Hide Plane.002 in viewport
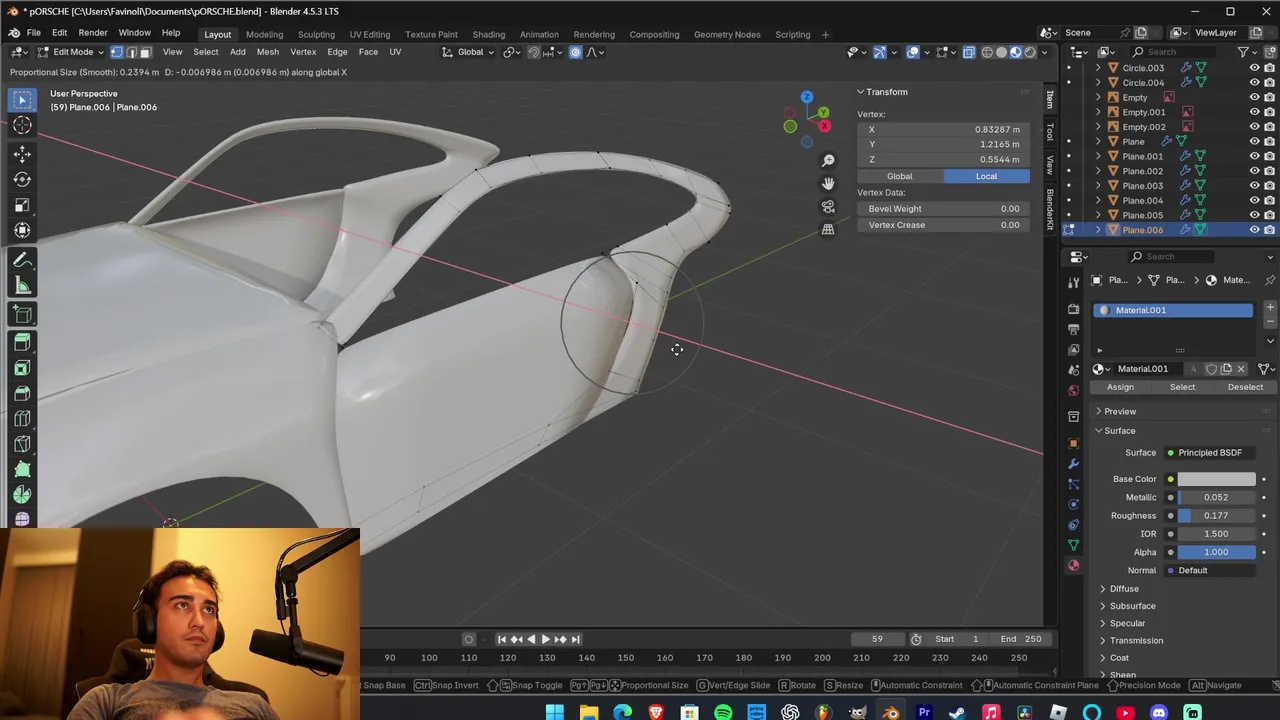Screen dimensions: 1280x720 1254,171
